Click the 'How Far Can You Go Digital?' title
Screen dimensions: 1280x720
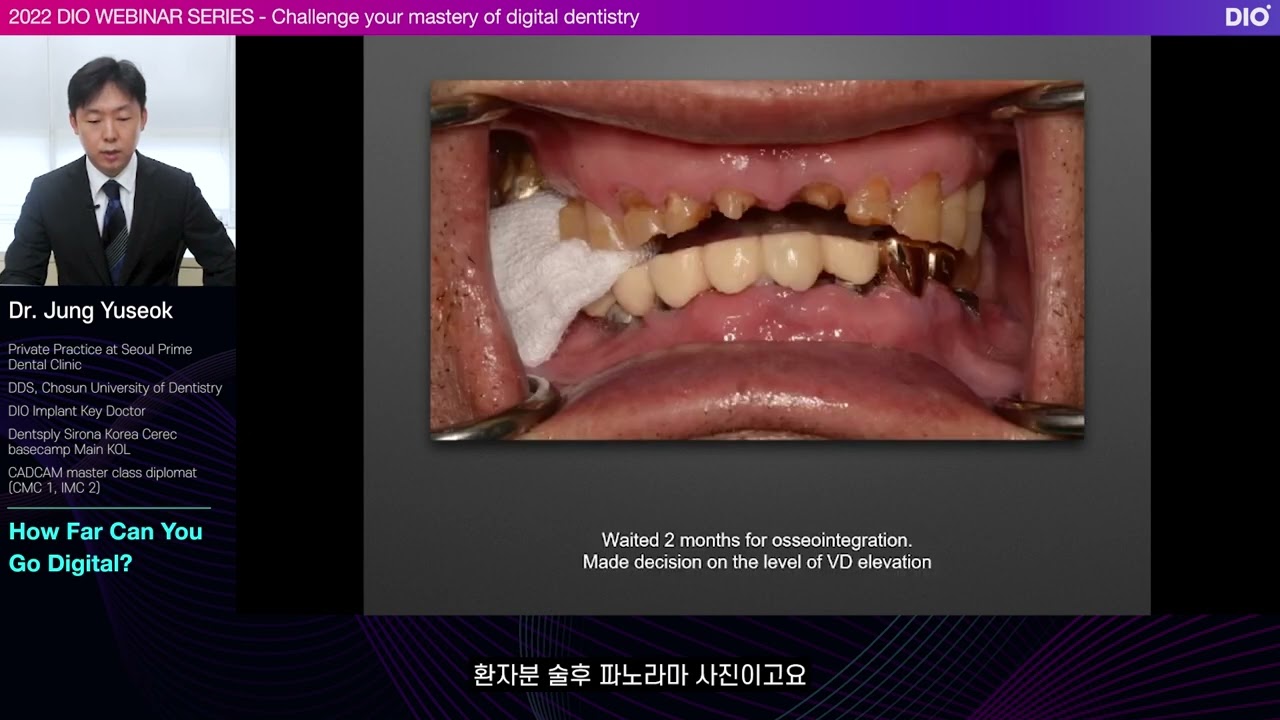(105, 547)
